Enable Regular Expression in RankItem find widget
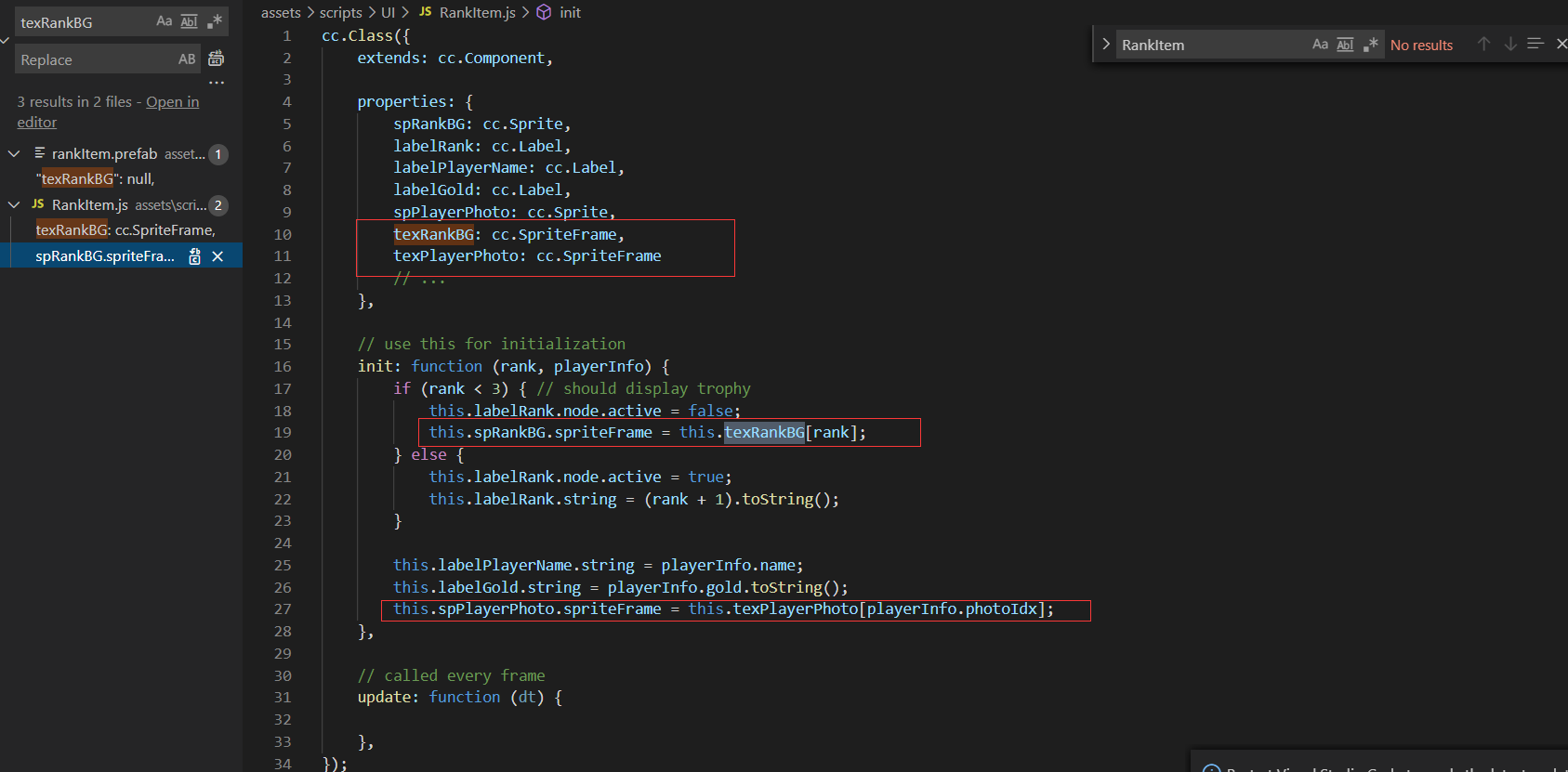The height and width of the screenshot is (772, 1568). click(x=1370, y=45)
